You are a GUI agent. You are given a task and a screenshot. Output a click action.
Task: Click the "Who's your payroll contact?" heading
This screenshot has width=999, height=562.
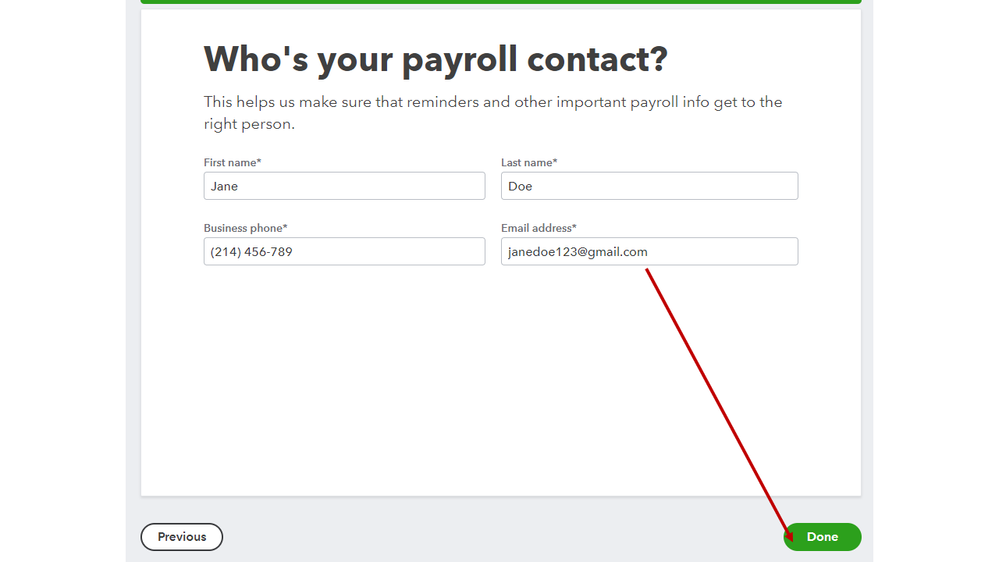435,60
